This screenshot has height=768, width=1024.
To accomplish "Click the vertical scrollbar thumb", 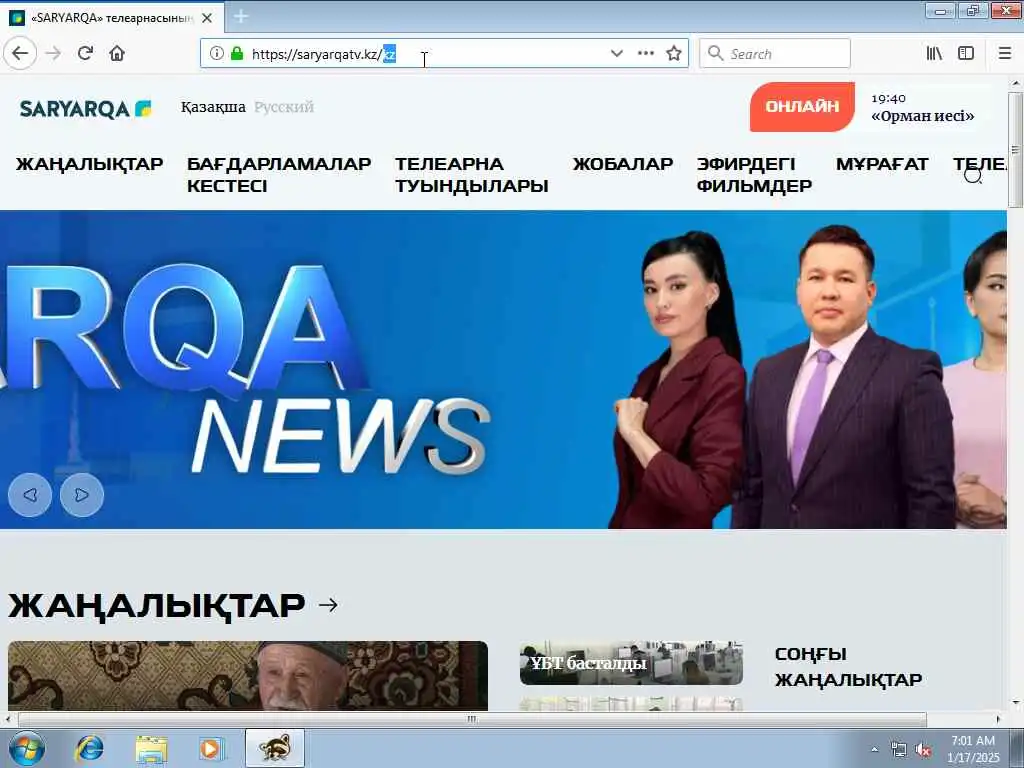I will pyautogui.click(x=1015, y=150).
